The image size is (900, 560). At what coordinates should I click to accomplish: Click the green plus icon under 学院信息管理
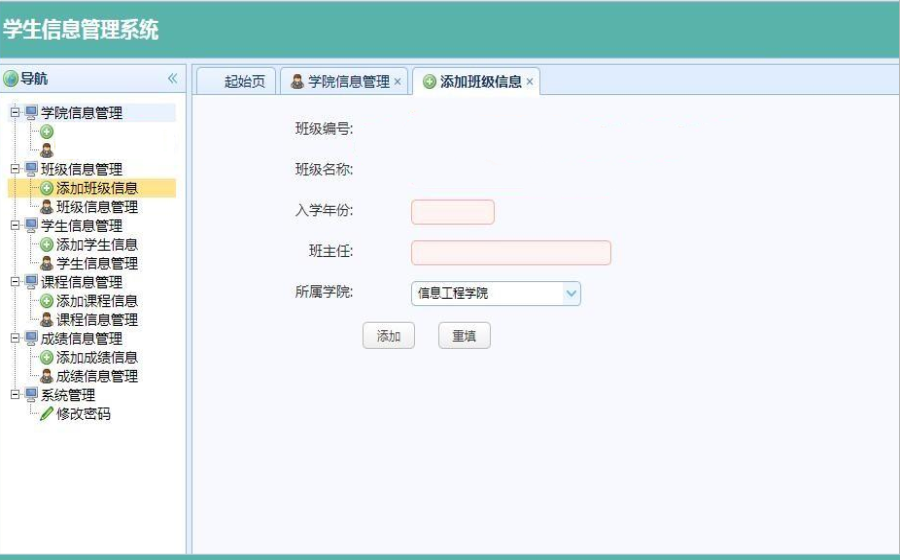pyautogui.click(x=46, y=132)
